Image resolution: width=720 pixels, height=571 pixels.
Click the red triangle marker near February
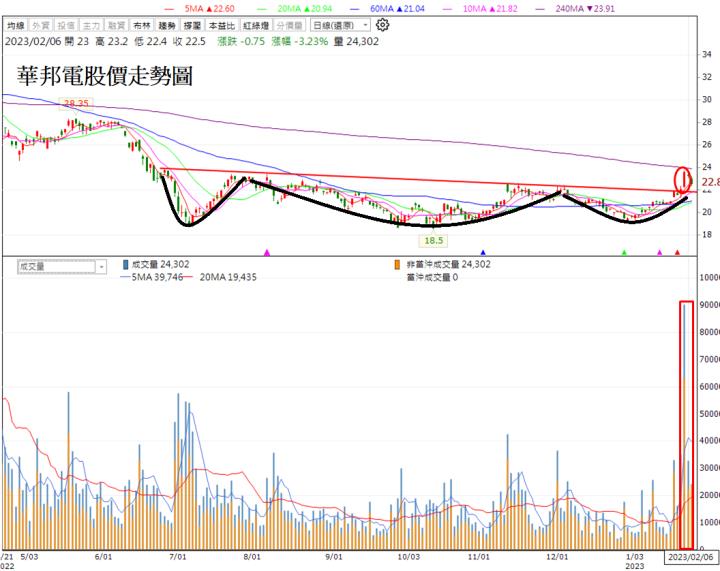pos(677,252)
